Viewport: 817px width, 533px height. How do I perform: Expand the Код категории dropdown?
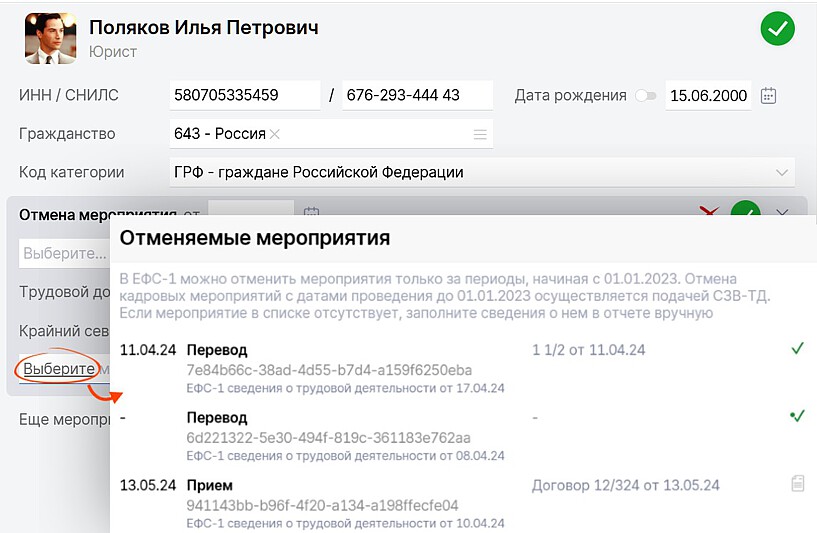[x=781, y=172]
